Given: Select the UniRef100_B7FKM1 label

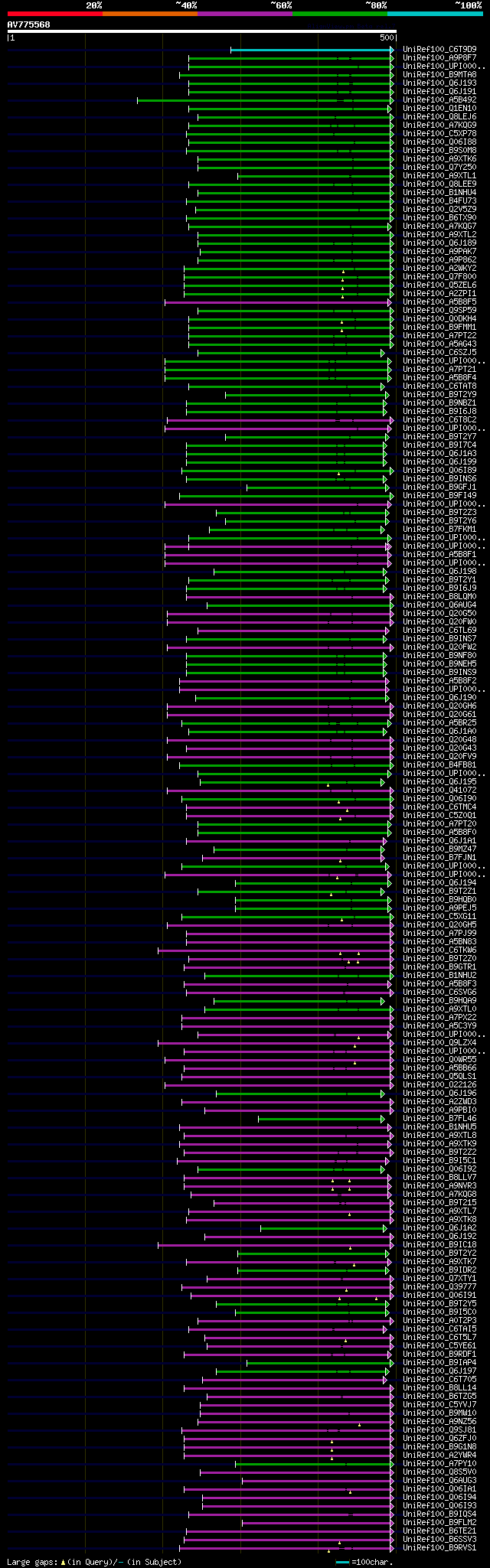Looking at the screenshot, I should pyautogui.click(x=439, y=530).
